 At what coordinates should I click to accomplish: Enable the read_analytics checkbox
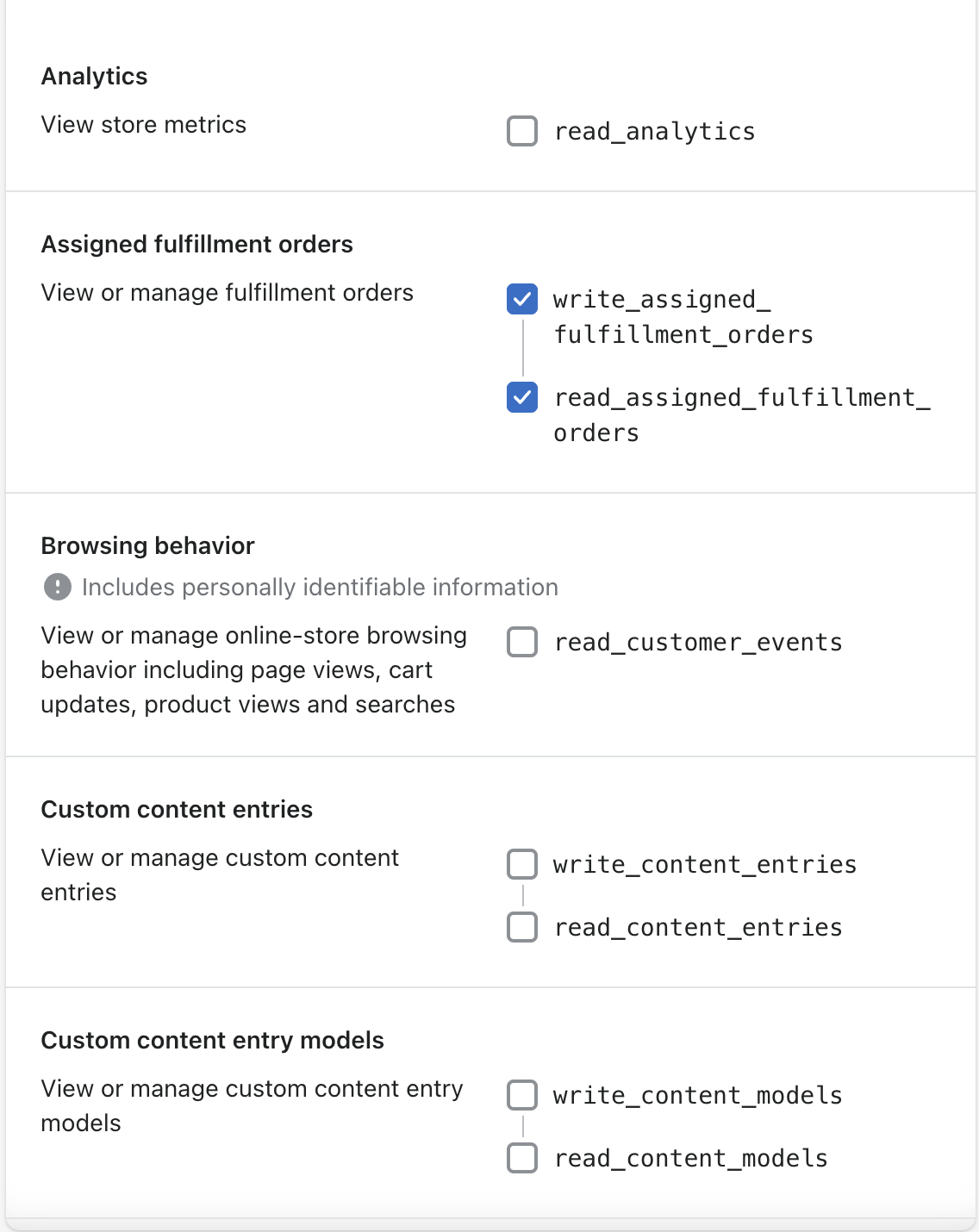pos(522,131)
